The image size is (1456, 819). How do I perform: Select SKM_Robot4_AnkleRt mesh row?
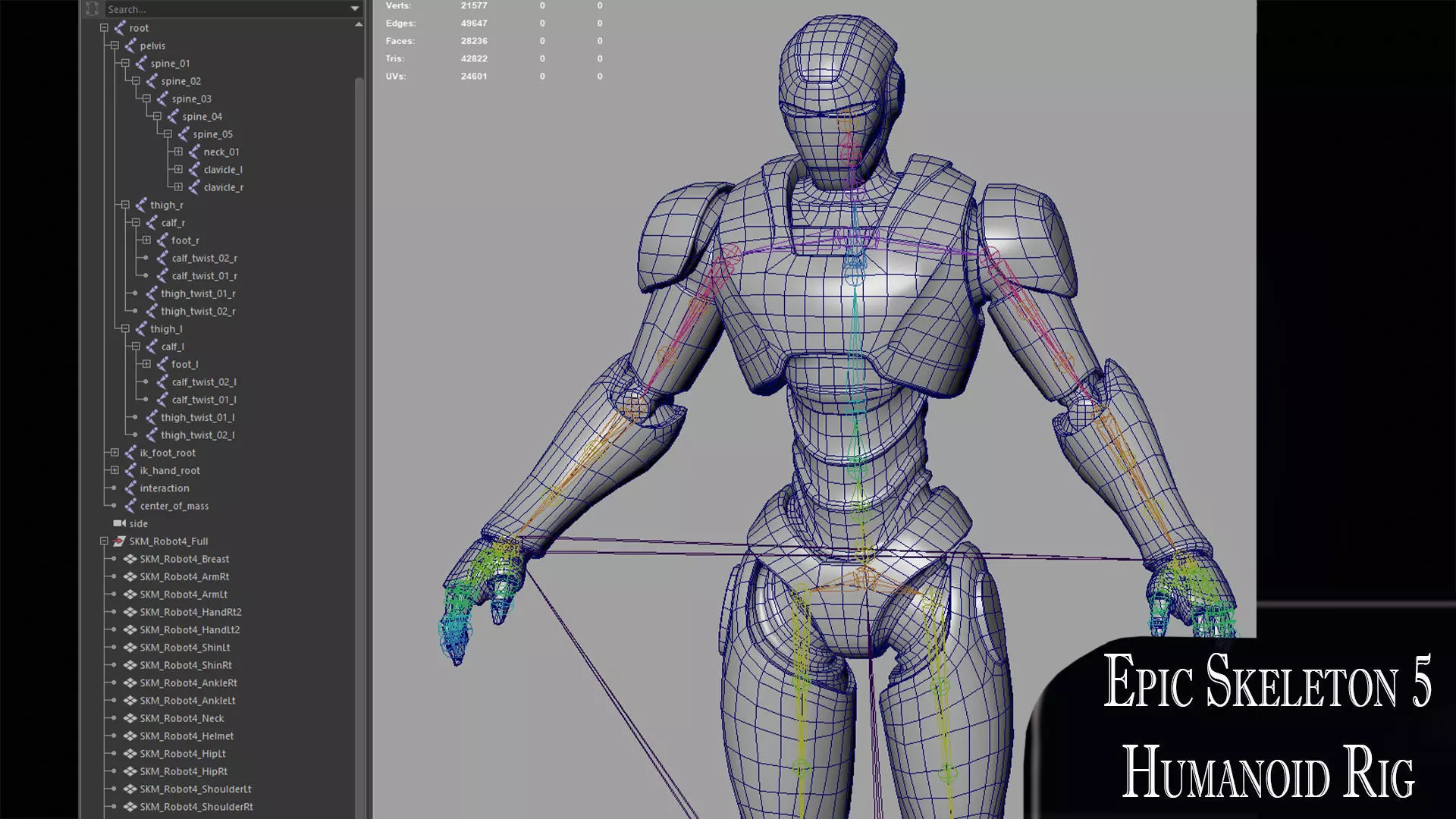coord(188,682)
